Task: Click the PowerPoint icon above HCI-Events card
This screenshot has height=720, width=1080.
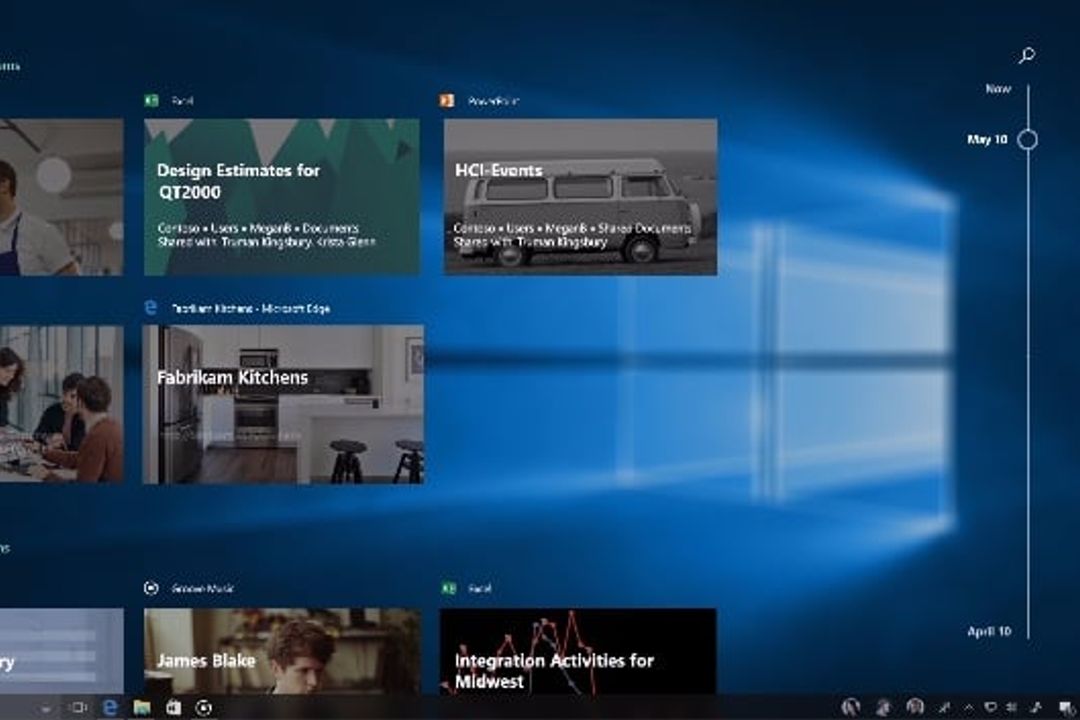Action: pyautogui.click(x=447, y=101)
